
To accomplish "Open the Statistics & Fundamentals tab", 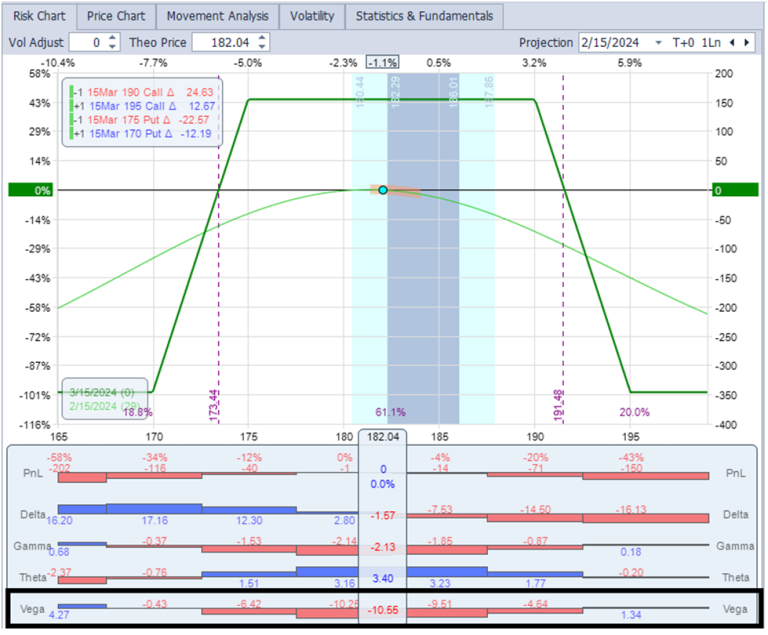I will 424,16.
